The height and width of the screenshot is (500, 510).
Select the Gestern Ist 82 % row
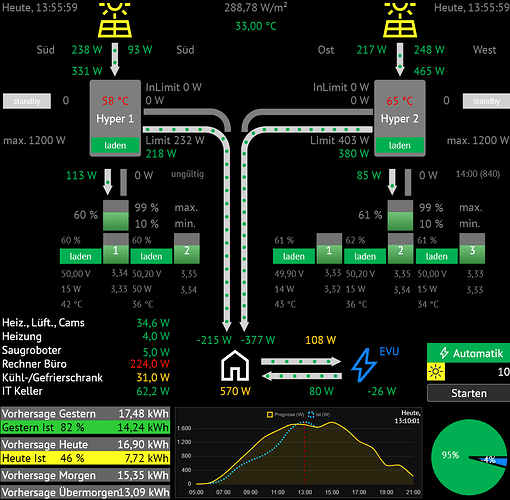(85, 427)
